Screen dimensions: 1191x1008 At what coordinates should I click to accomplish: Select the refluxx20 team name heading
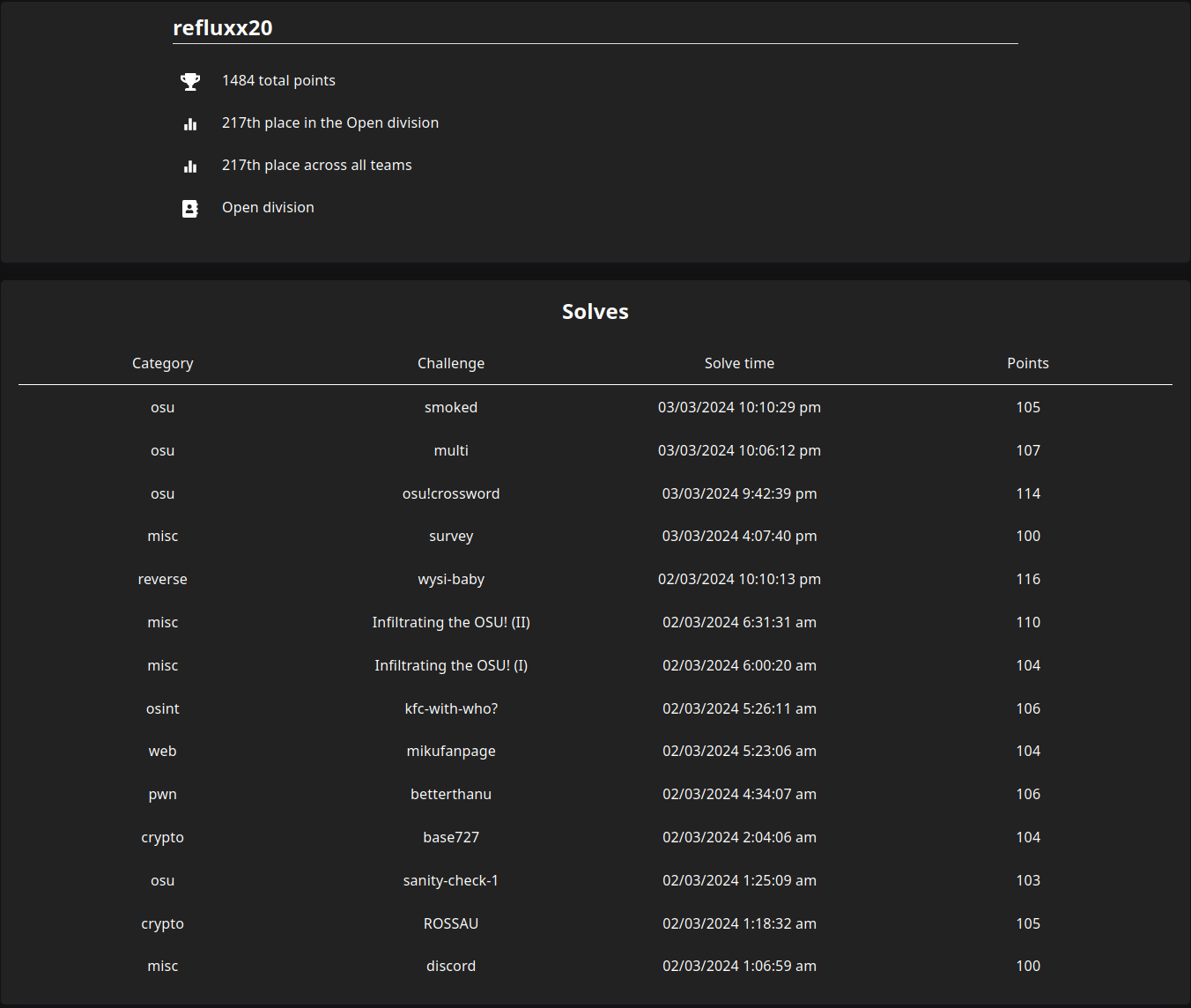coord(223,27)
